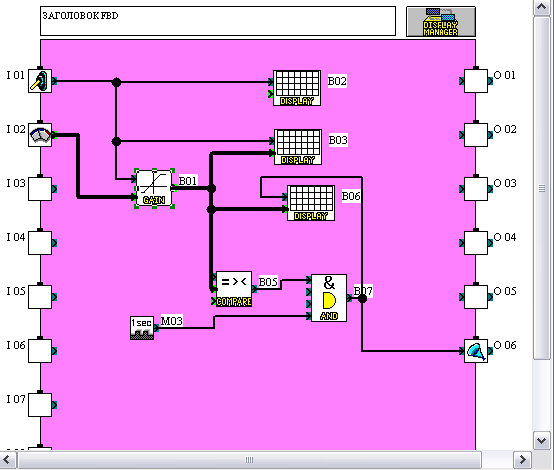This screenshot has width=554, height=470.
Task: Click the empty output block O 01
Action: click(x=476, y=81)
